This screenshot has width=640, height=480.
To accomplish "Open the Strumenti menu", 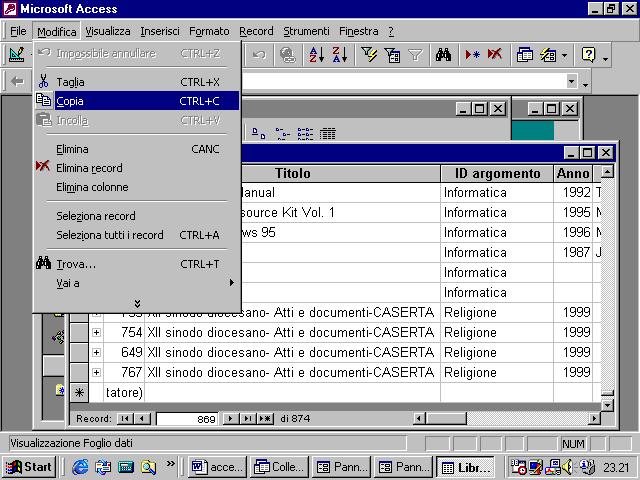I will 306,31.
